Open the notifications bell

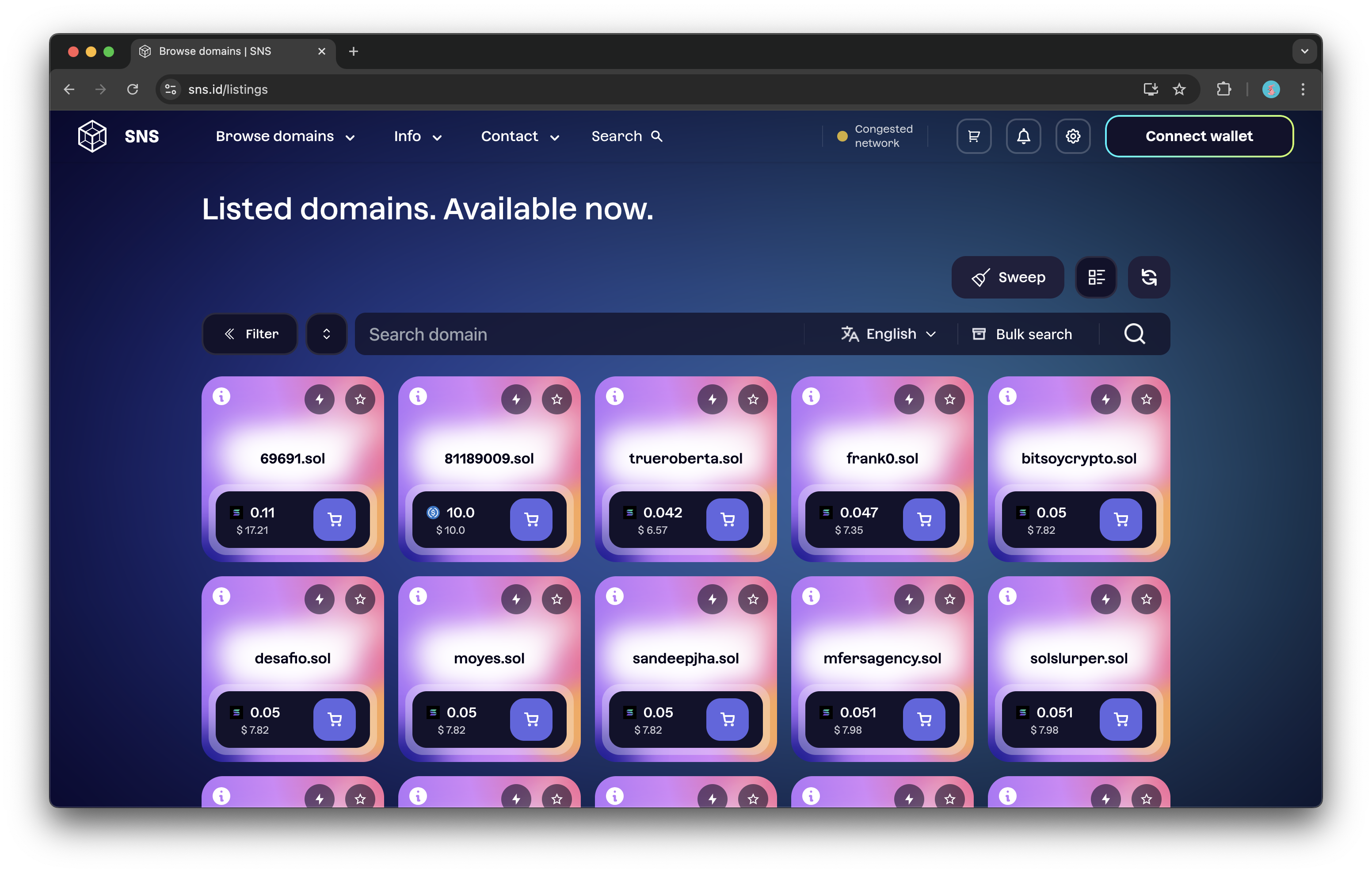[x=1023, y=136]
